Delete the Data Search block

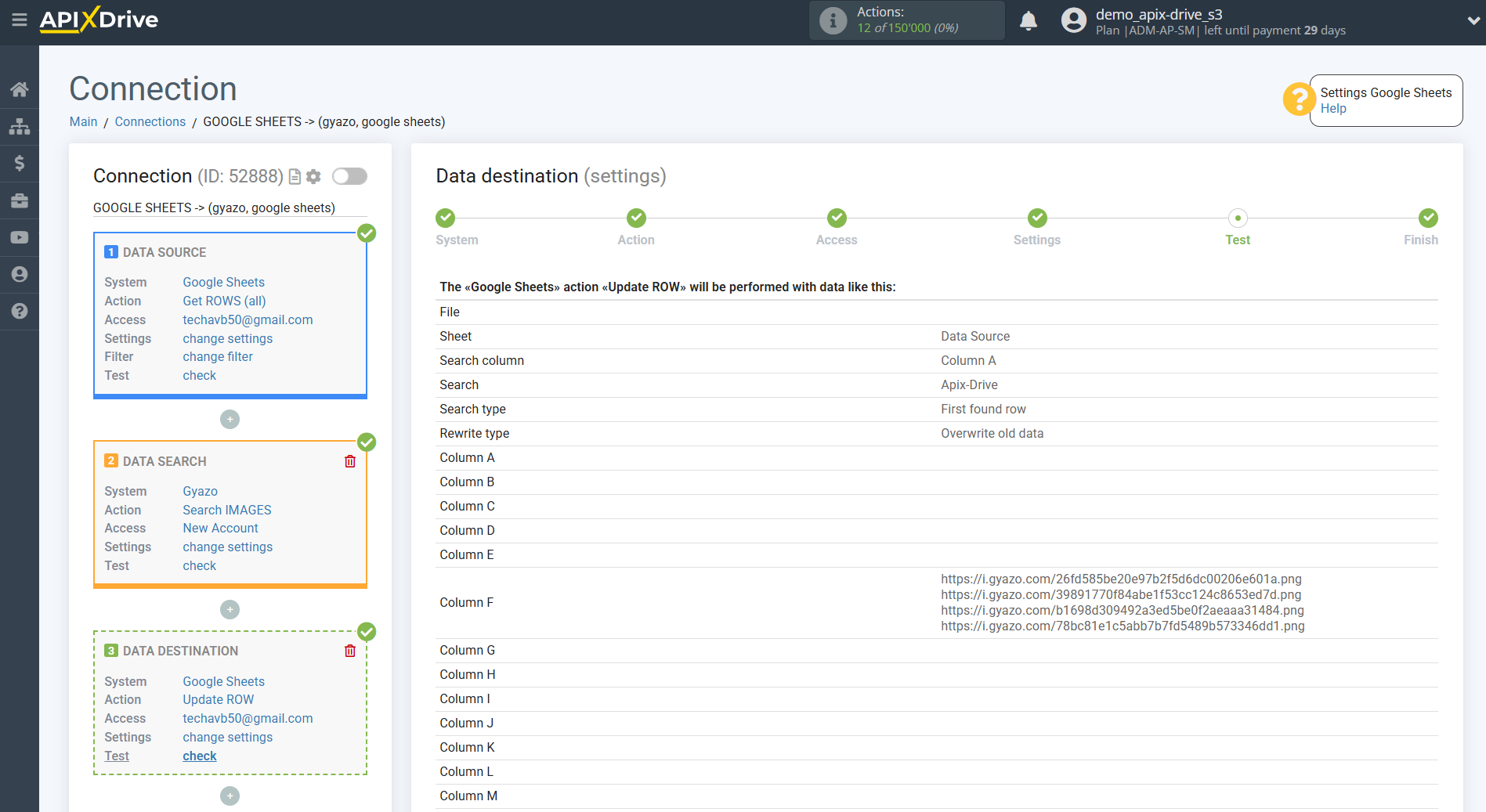[x=350, y=461]
